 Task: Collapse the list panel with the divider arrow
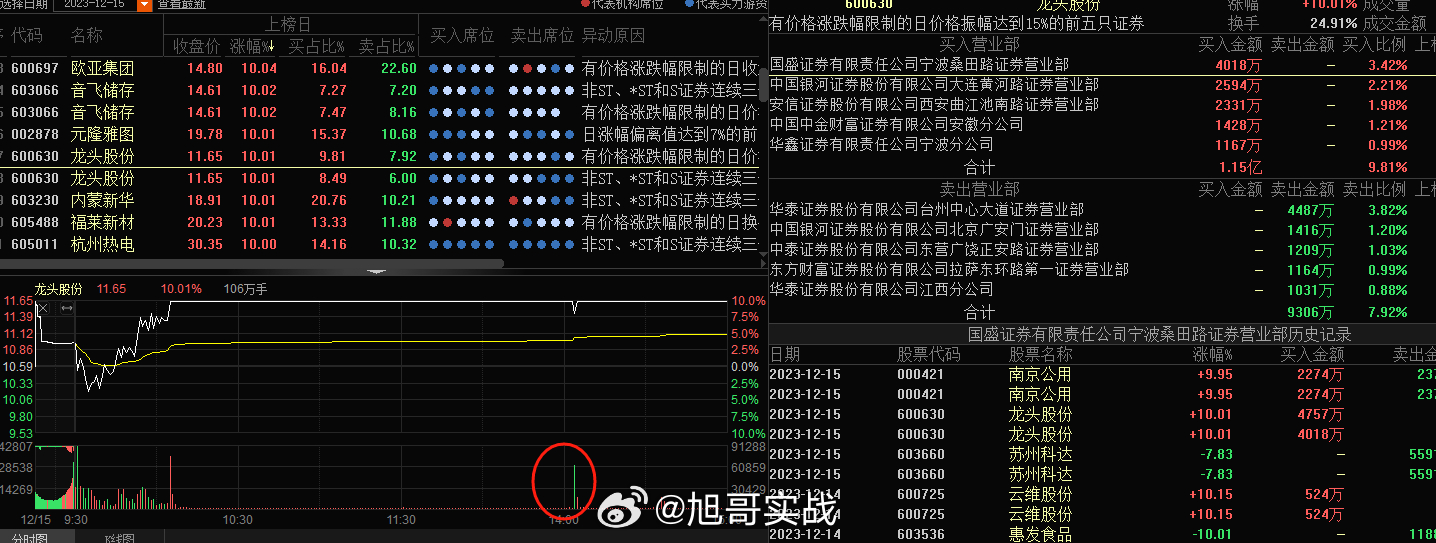(376, 271)
